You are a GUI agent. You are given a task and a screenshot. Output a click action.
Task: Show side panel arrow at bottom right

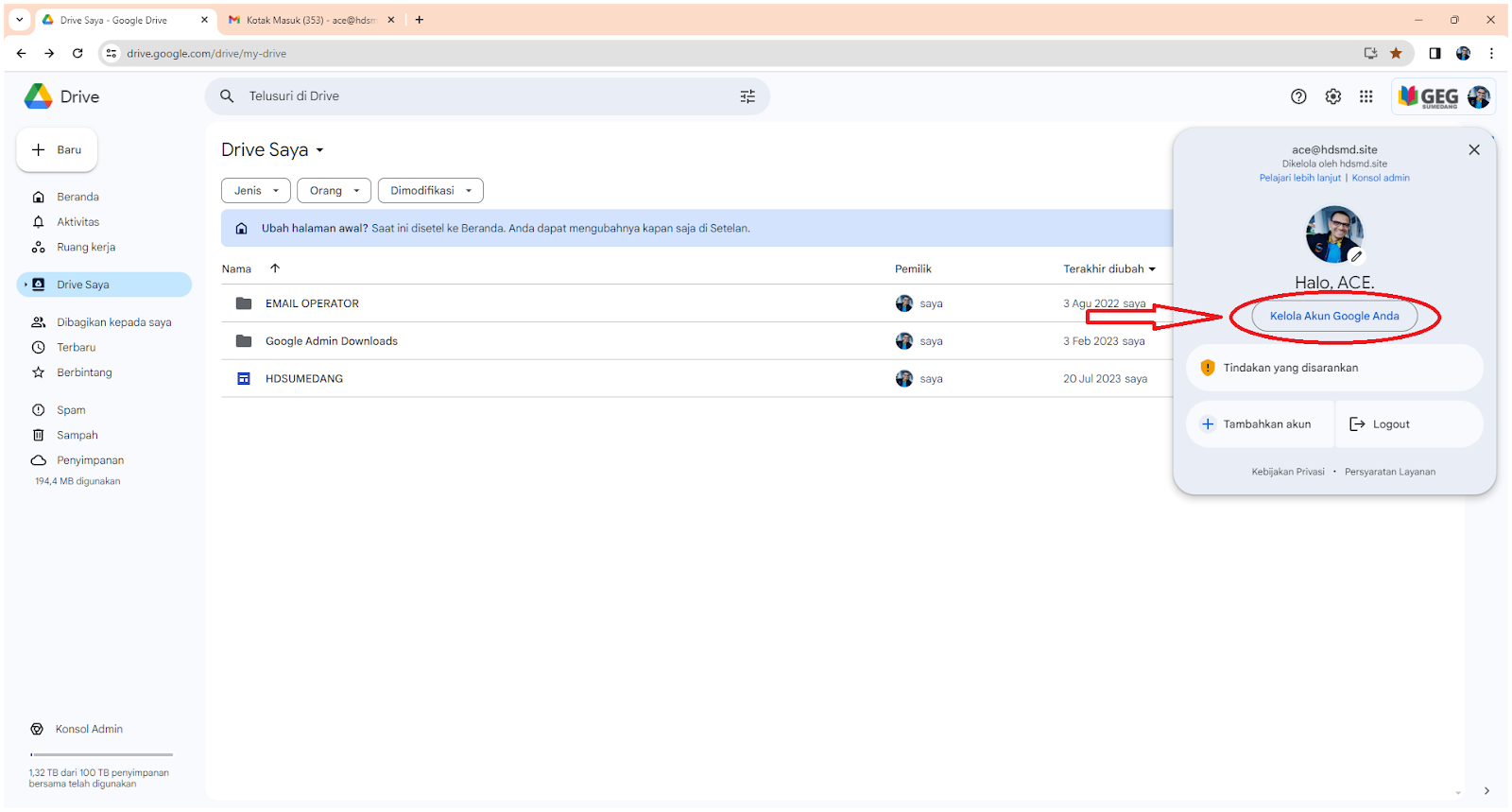[x=1486, y=791]
